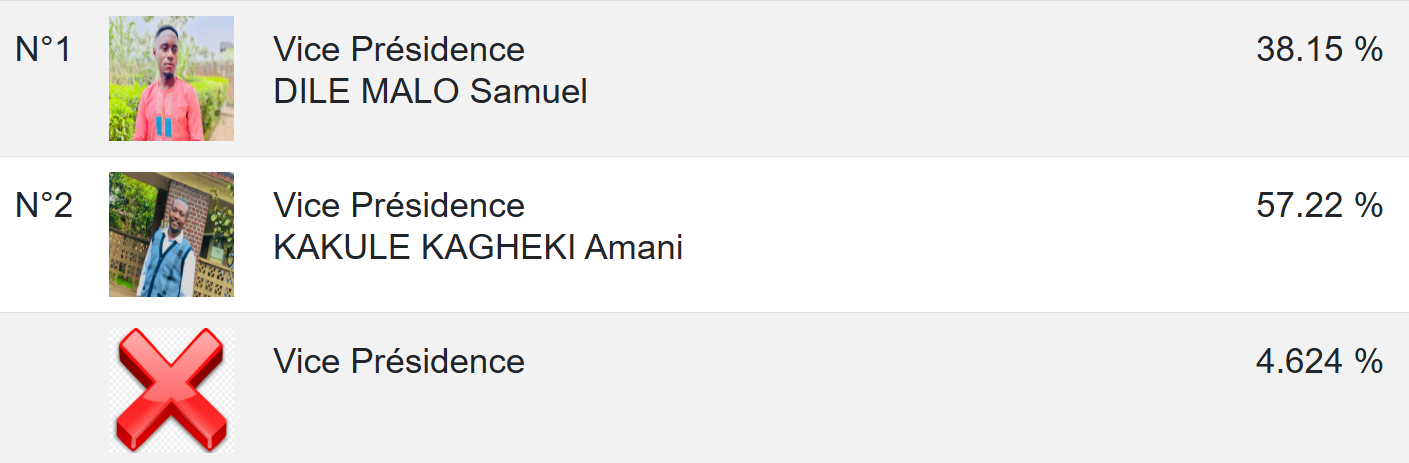Click the 4.624 % blank vote result

click(1319, 361)
